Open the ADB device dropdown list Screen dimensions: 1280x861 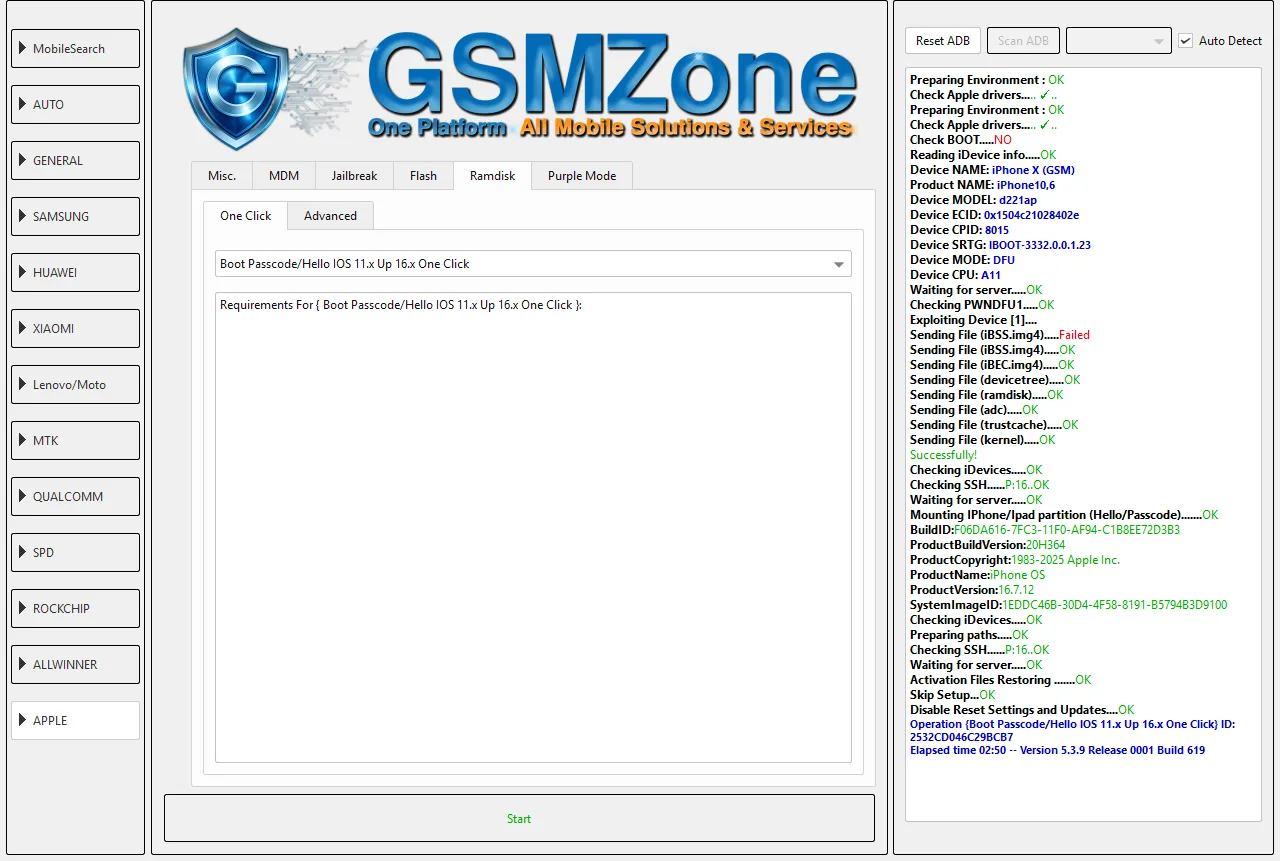click(1118, 41)
